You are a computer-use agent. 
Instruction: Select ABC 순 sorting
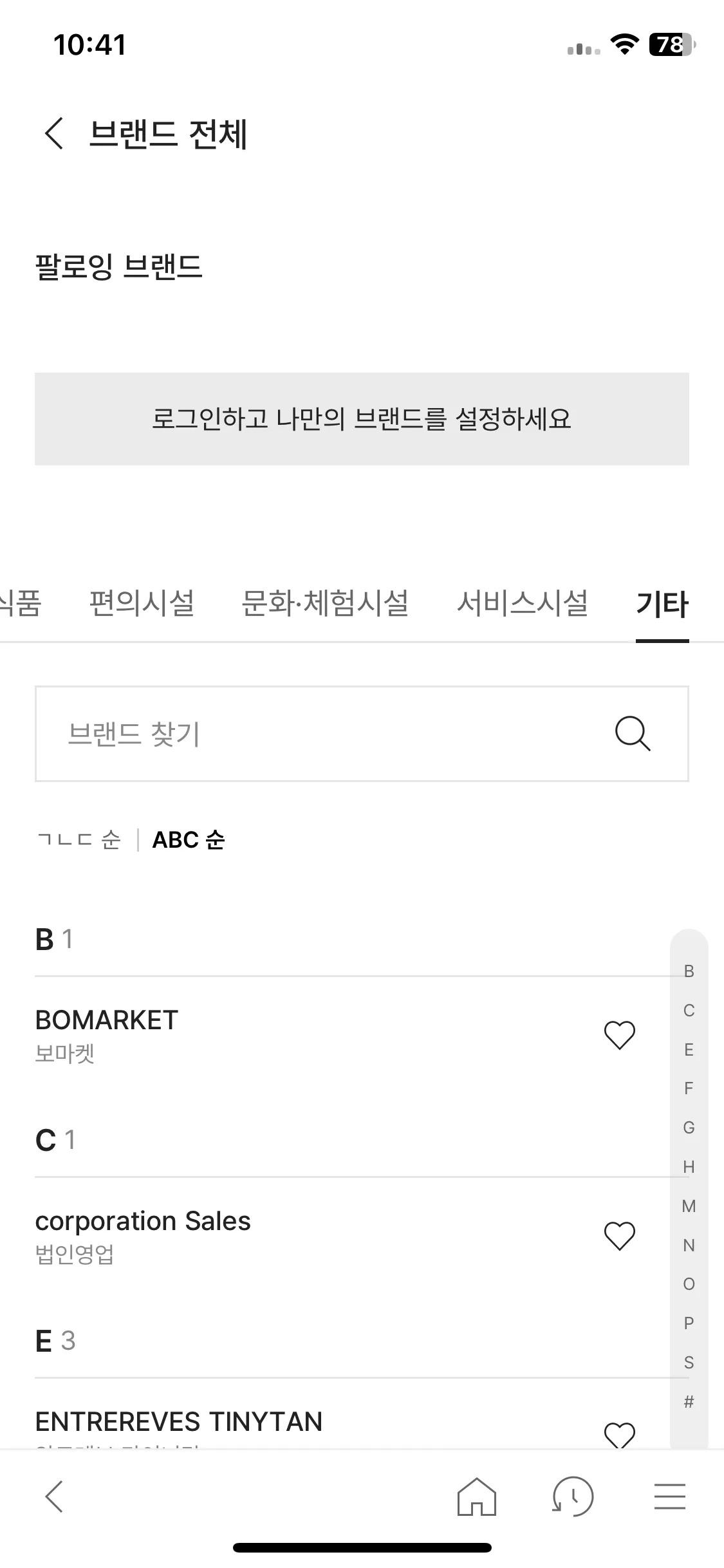[x=189, y=840]
